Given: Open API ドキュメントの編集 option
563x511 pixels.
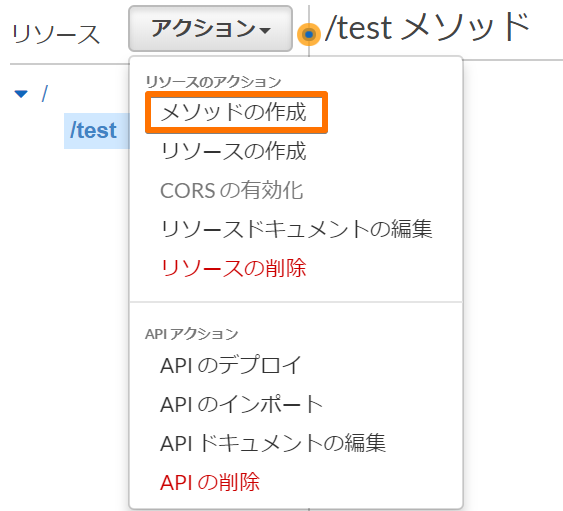Looking at the screenshot, I should [x=273, y=443].
